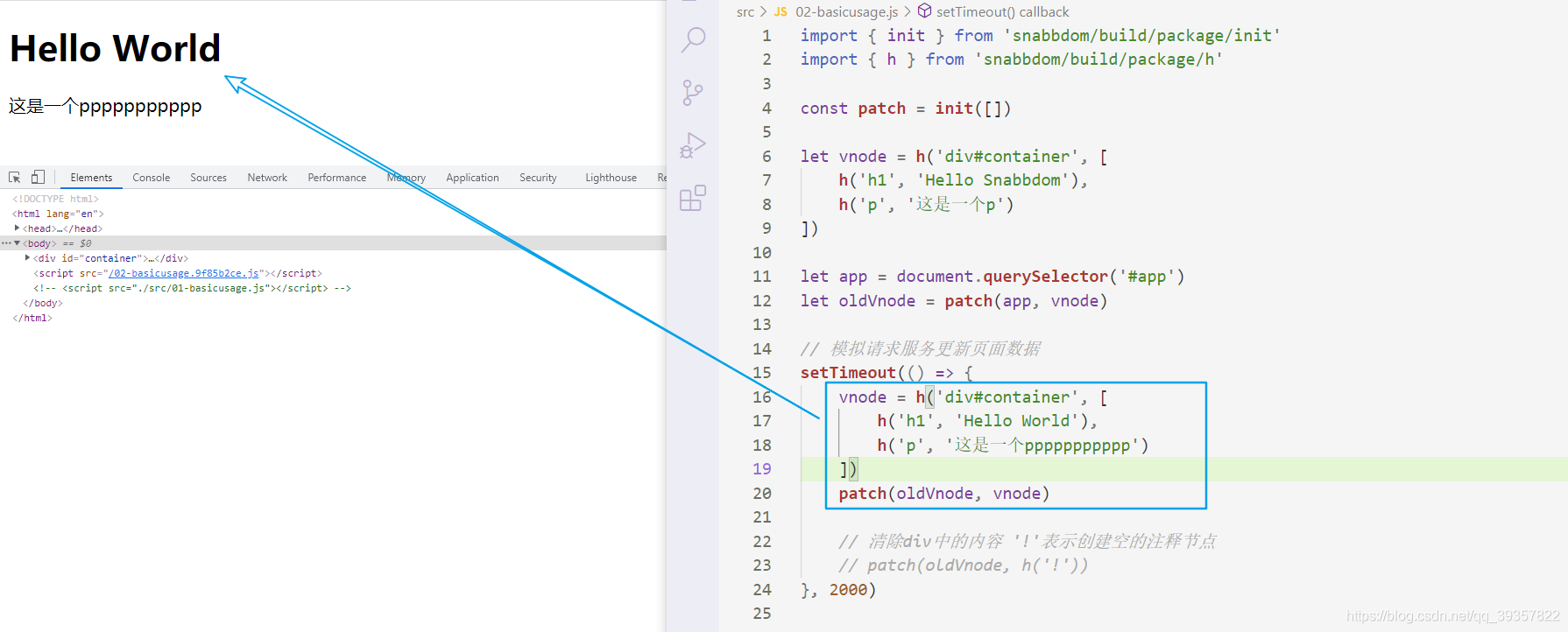Screen dimensions: 1568x632
Task: Click the 02-basicusage.js breadcrumb segment
Action: [846, 12]
